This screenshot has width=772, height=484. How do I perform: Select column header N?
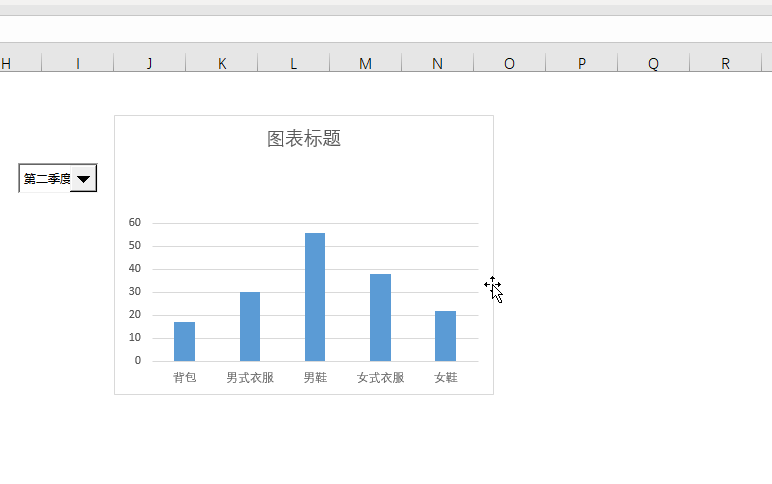437,64
